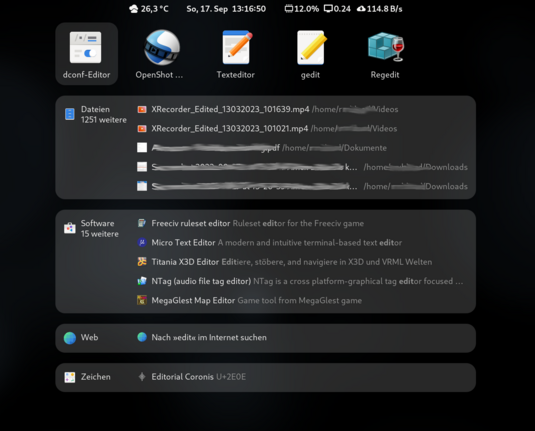Select Micro Text Editor software result

[302, 243]
